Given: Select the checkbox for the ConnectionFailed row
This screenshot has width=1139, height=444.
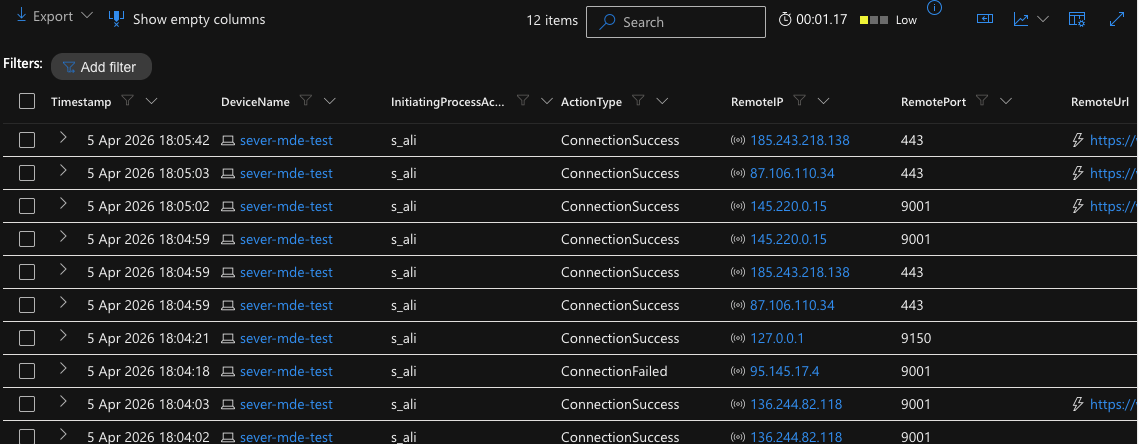Looking at the screenshot, I should tap(27, 371).
